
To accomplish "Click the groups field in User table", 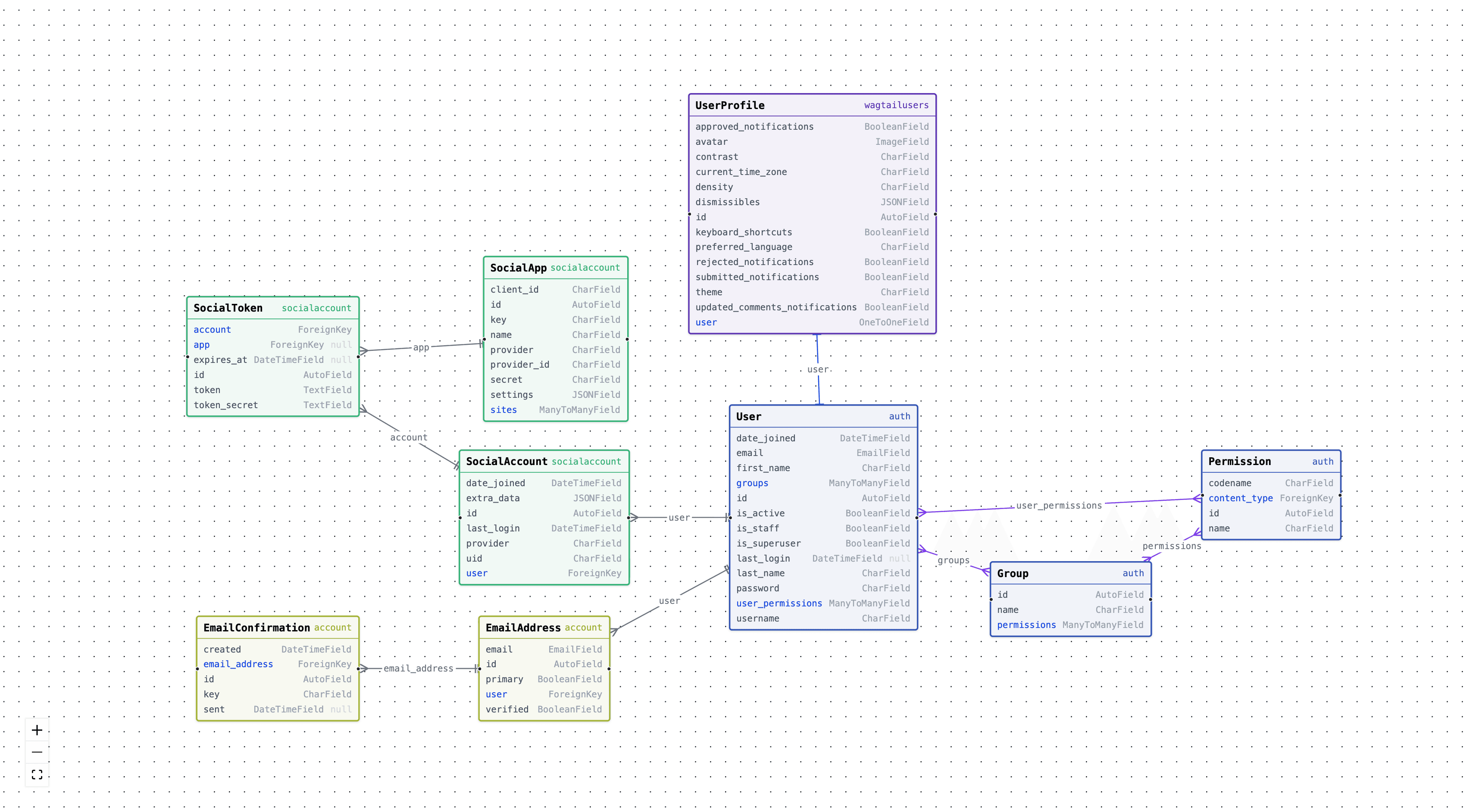I will point(752,483).
